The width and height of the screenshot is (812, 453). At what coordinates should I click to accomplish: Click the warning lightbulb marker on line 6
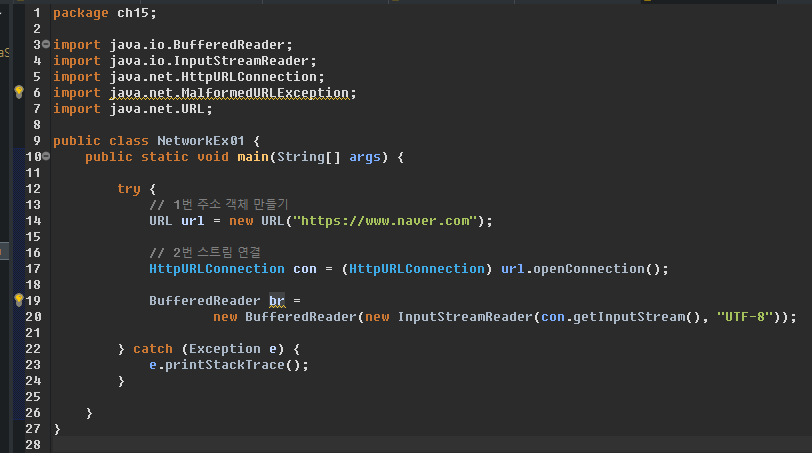(19, 92)
